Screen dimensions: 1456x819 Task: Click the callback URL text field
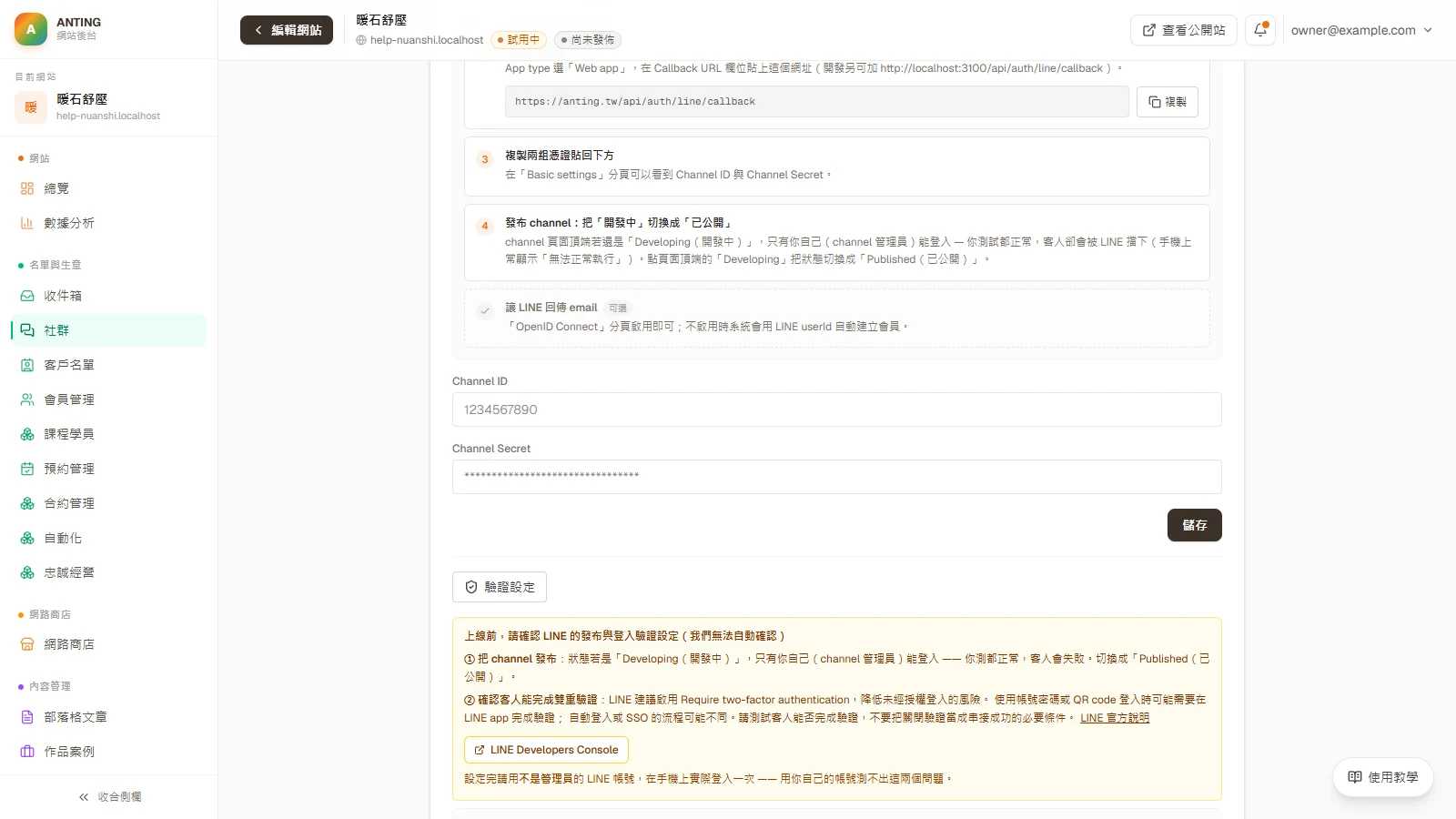[x=817, y=102]
